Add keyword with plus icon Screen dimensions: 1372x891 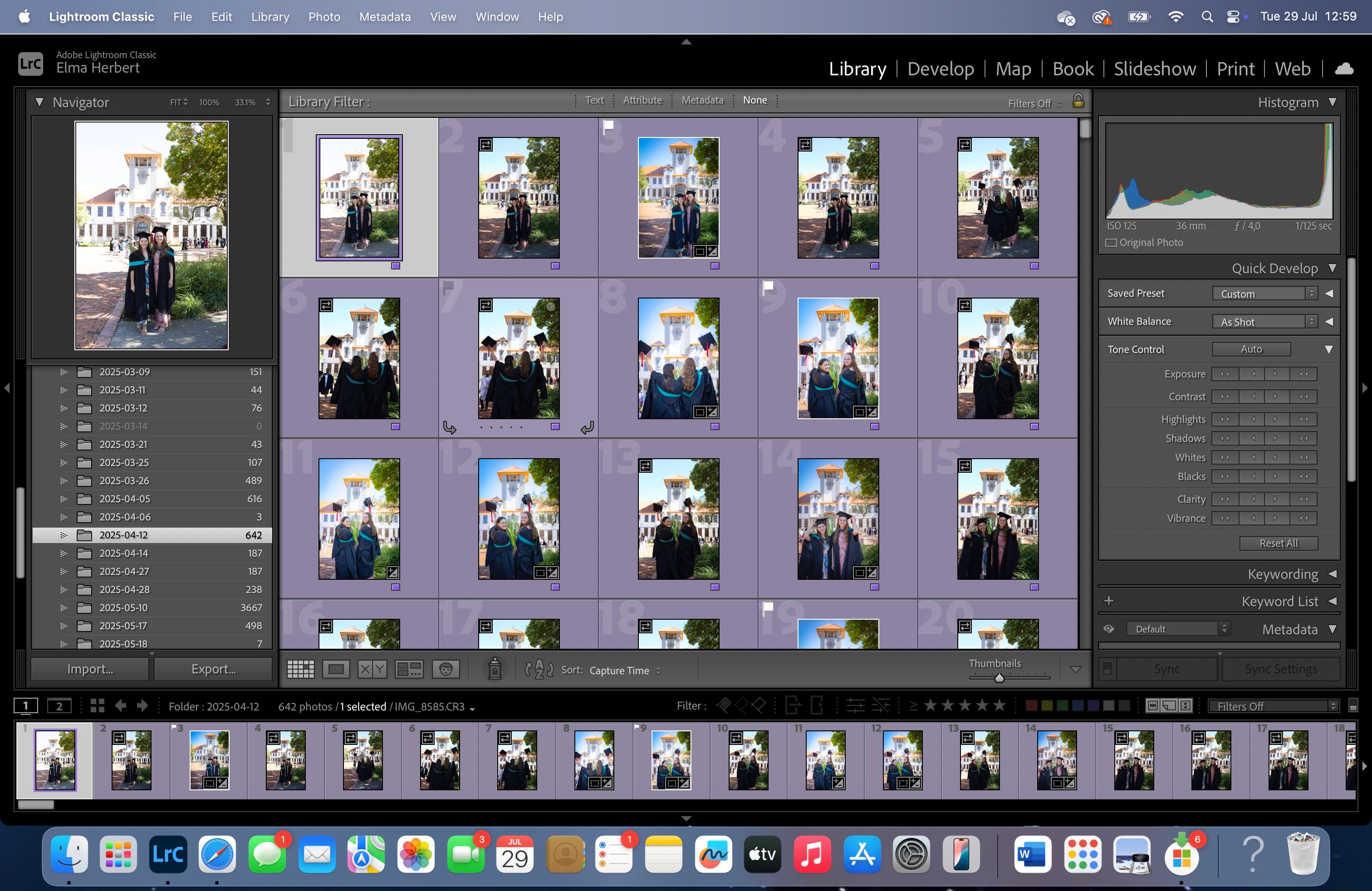(1108, 601)
